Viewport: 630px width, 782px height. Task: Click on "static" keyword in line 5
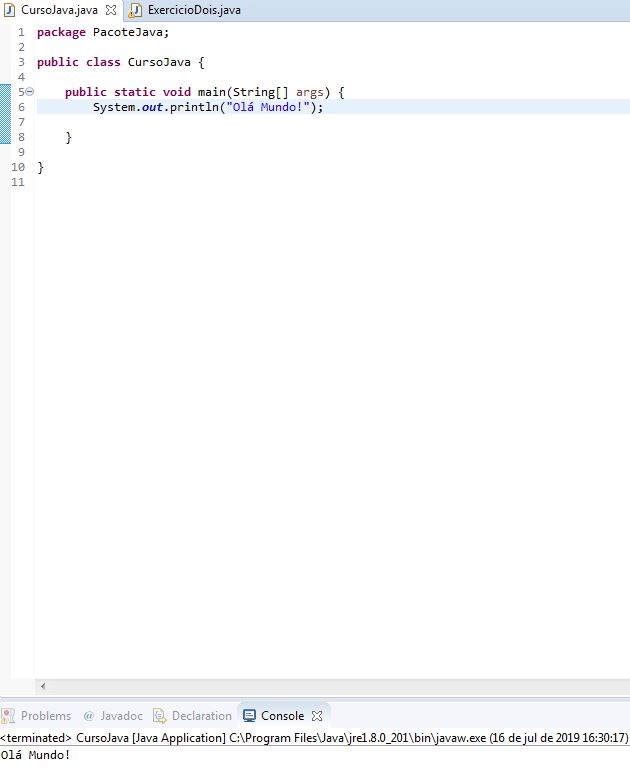point(135,92)
